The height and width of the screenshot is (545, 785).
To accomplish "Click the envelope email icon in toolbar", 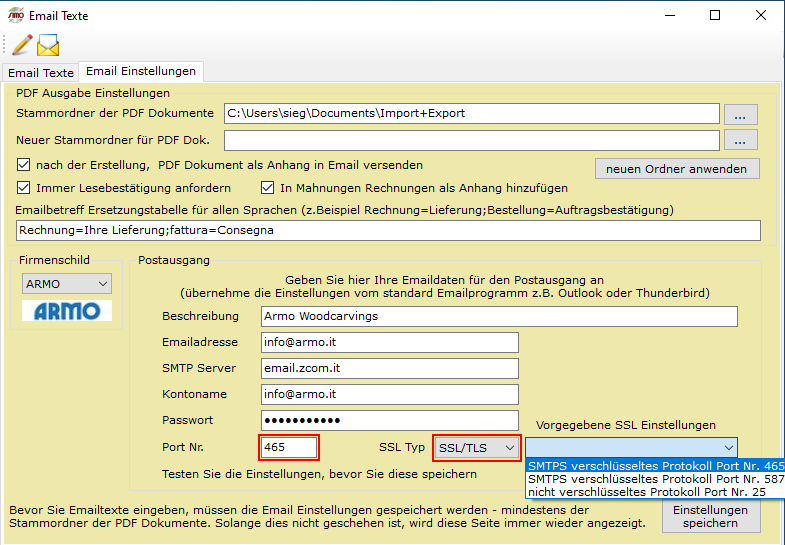I will point(48,45).
